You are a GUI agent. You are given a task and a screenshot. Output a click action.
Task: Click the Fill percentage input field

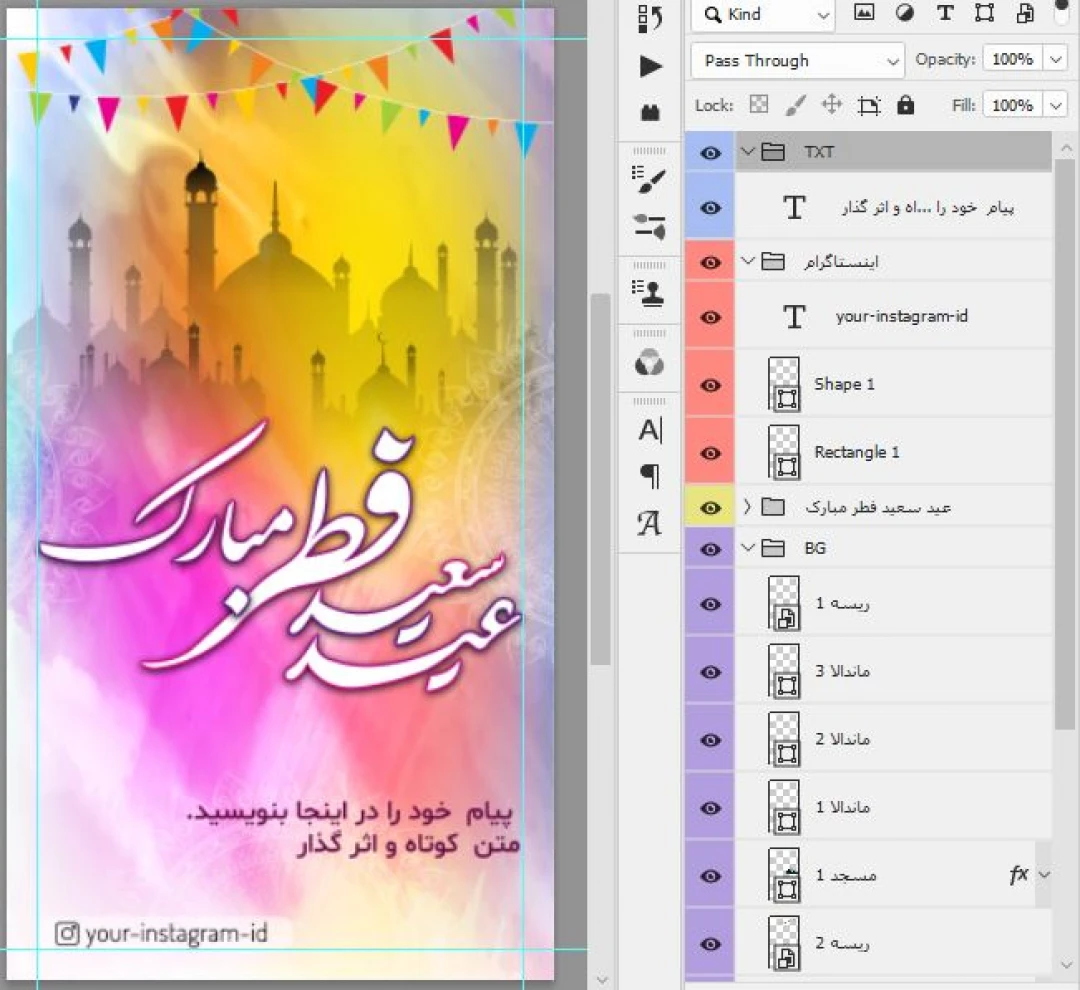tap(1012, 105)
